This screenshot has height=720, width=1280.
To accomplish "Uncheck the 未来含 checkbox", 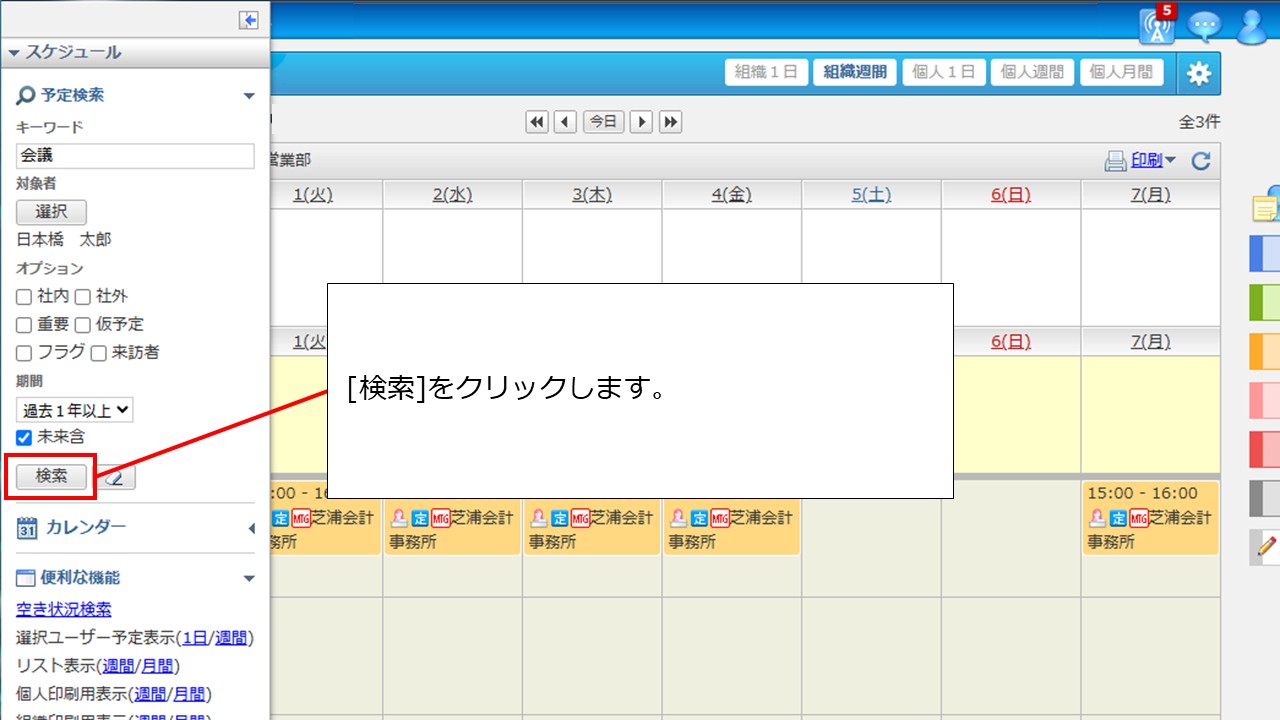I will tap(23, 437).
